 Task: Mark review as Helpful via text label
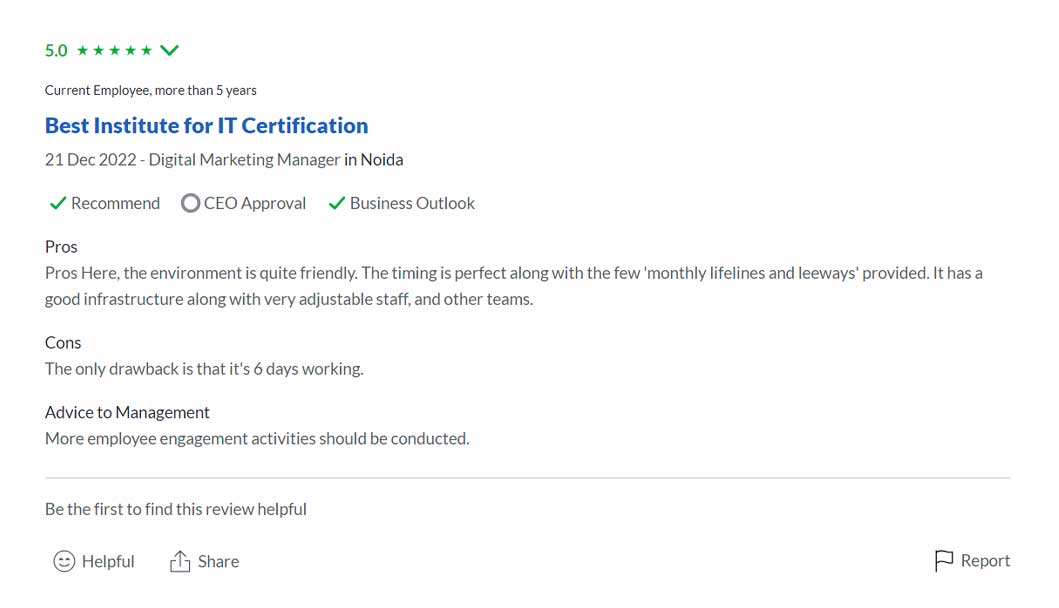point(108,561)
